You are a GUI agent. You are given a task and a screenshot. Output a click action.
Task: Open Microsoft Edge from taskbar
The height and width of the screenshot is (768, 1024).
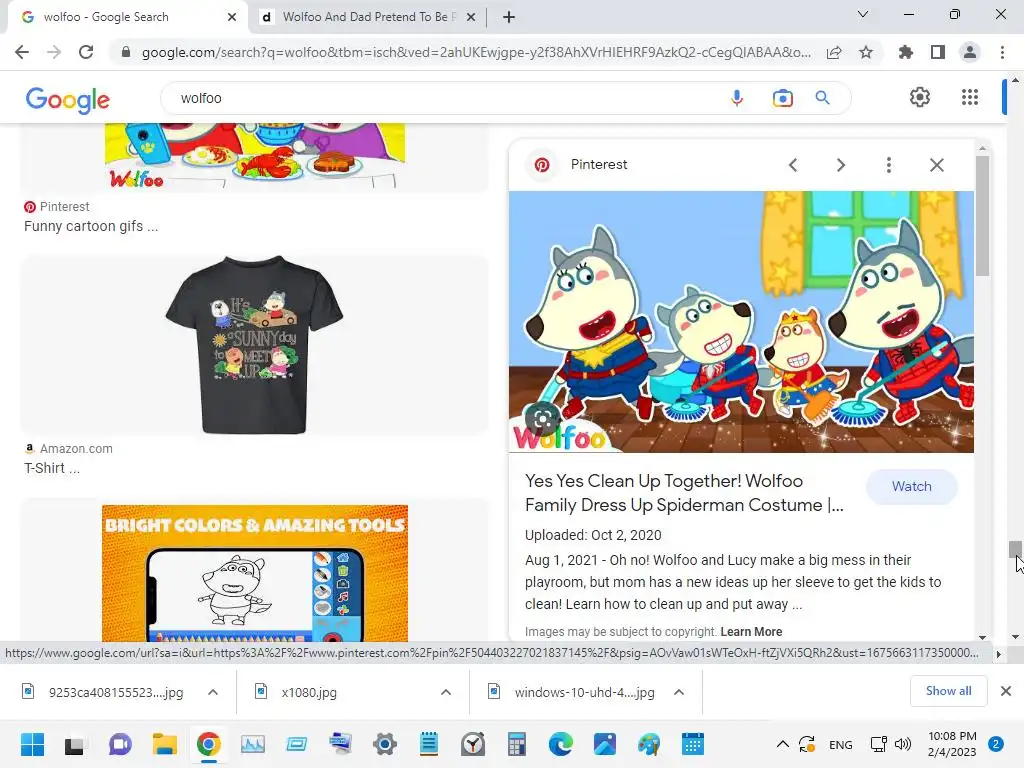coord(560,744)
